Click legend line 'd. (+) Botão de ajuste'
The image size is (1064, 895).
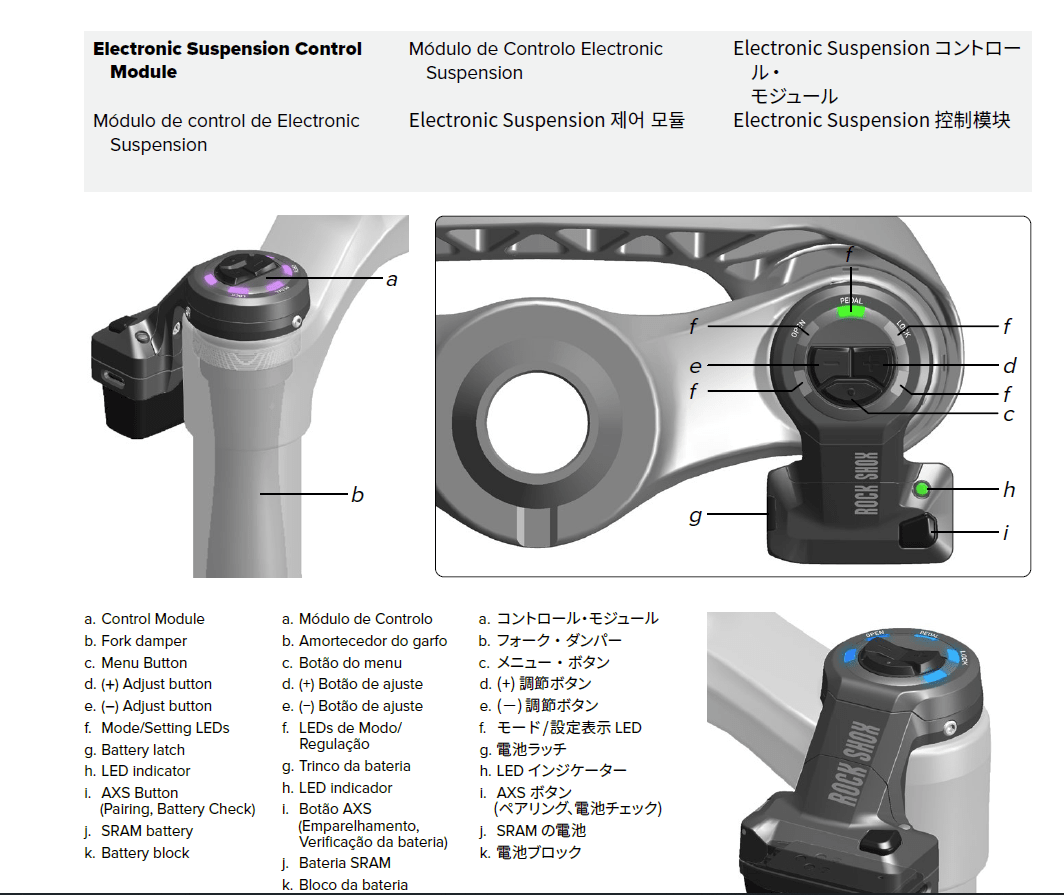coord(352,684)
